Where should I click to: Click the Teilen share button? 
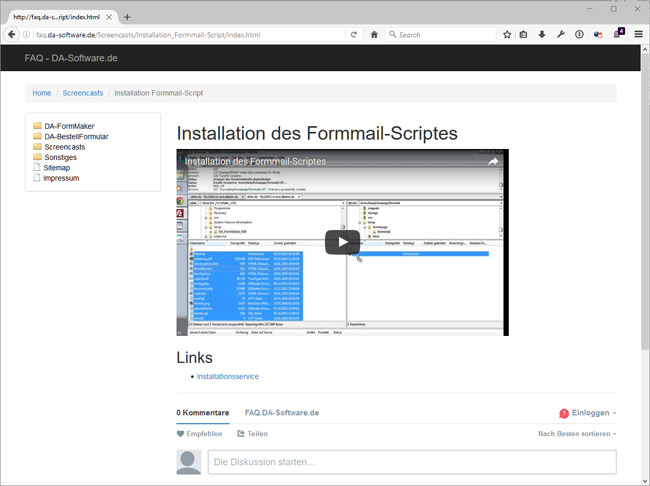252,433
